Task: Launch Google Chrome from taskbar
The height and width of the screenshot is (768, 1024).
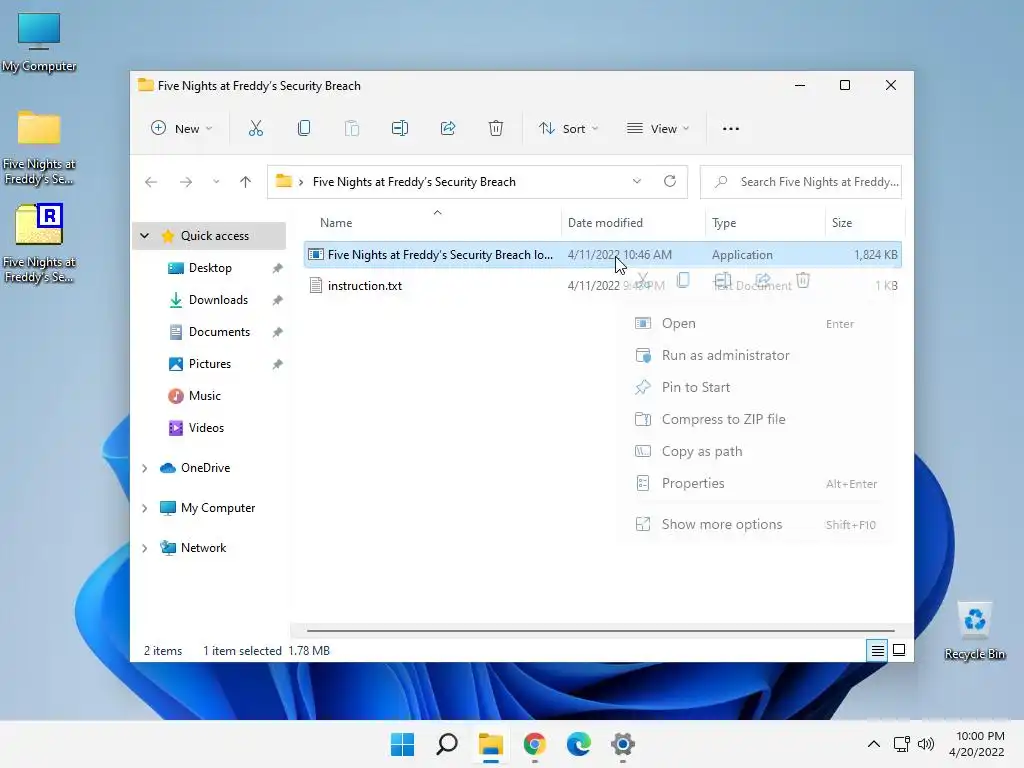Action: [535, 744]
